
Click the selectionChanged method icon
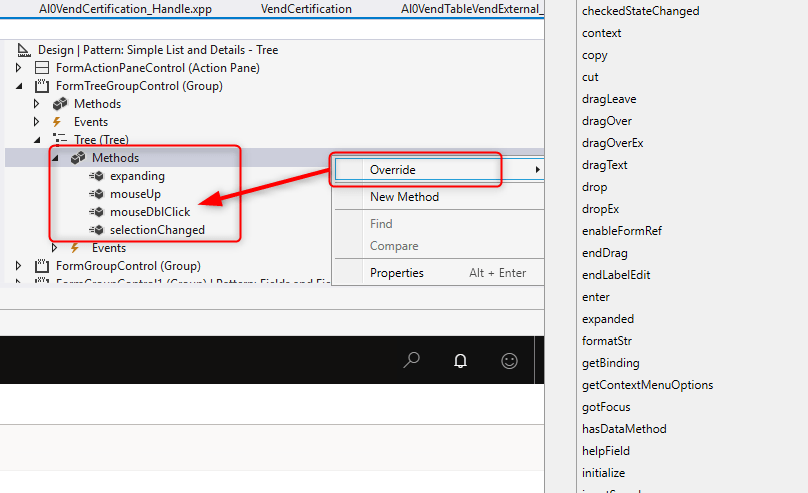pos(97,230)
